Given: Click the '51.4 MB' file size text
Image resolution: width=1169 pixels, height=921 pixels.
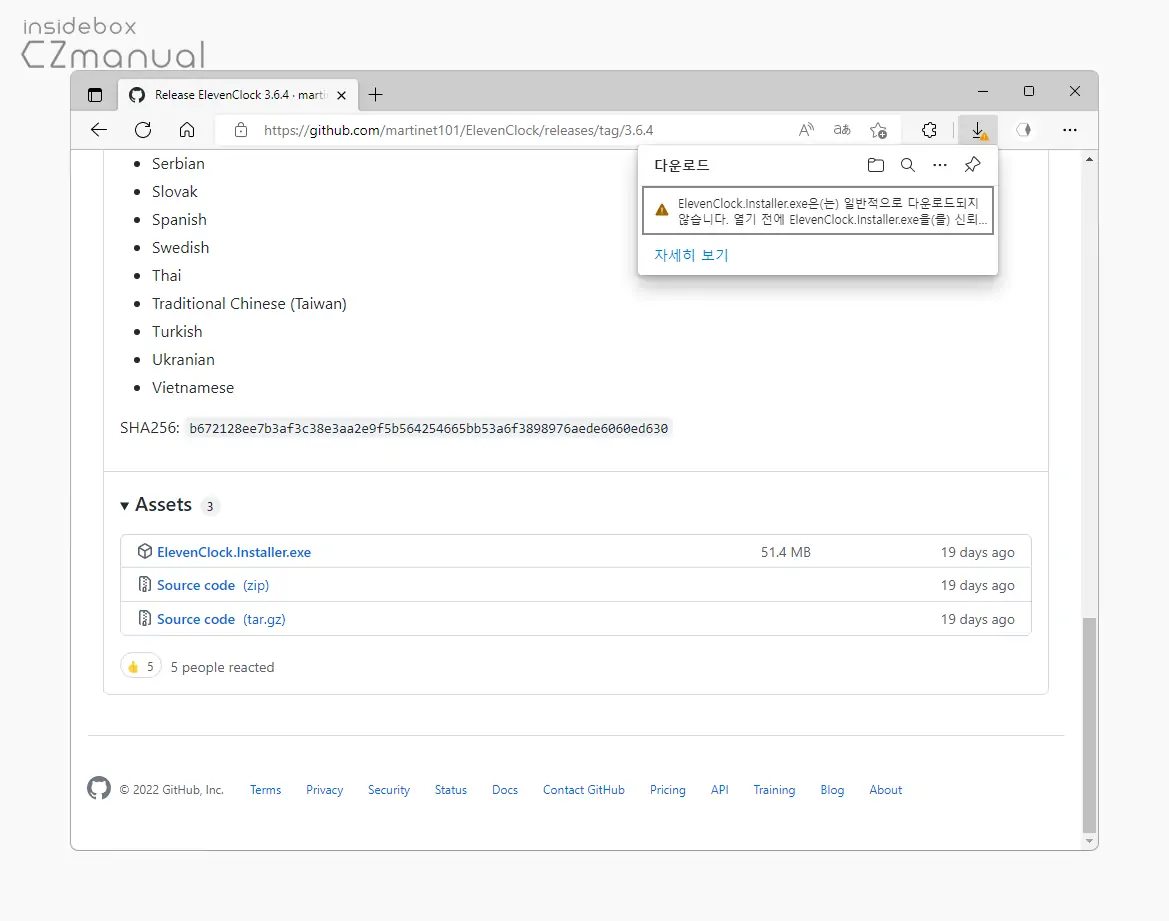Looking at the screenshot, I should coord(786,552).
